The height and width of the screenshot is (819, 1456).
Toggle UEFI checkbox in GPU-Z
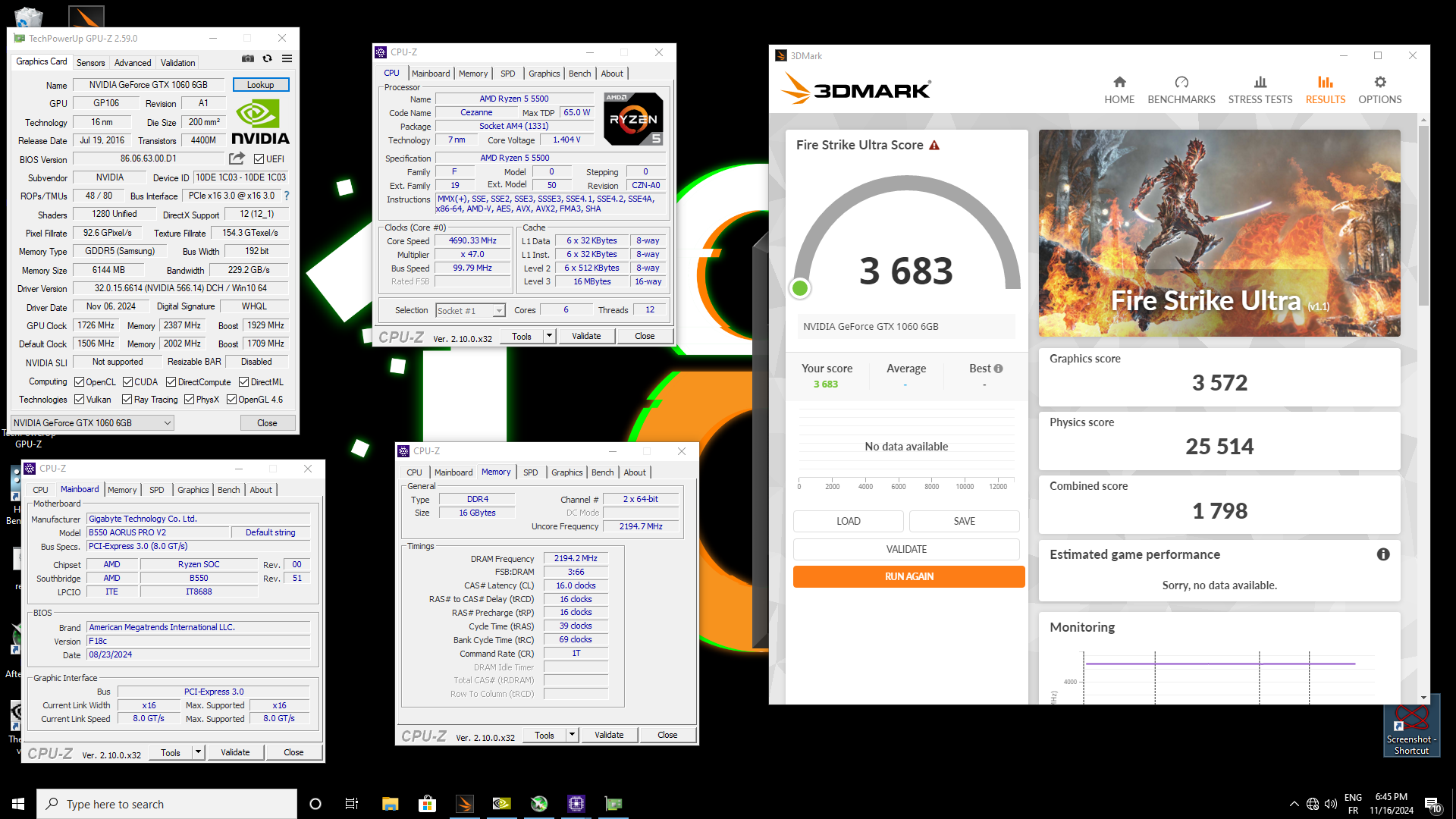pos(259,158)
